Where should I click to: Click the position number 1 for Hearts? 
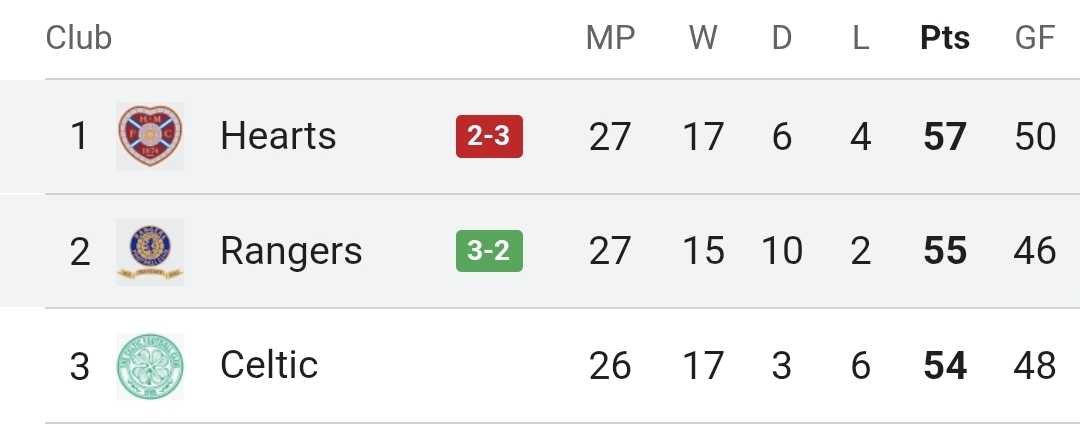pyautogui.click(x=79, y=136)
